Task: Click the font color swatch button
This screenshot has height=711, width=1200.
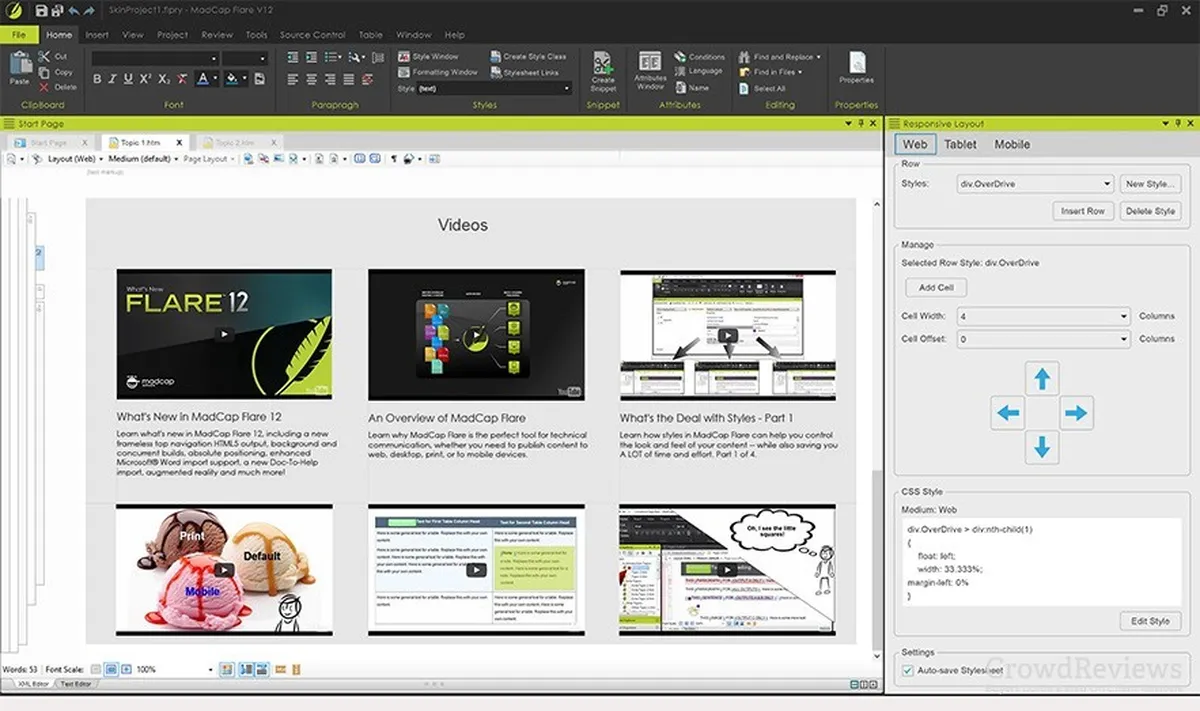Action: (x=202, y=79)
